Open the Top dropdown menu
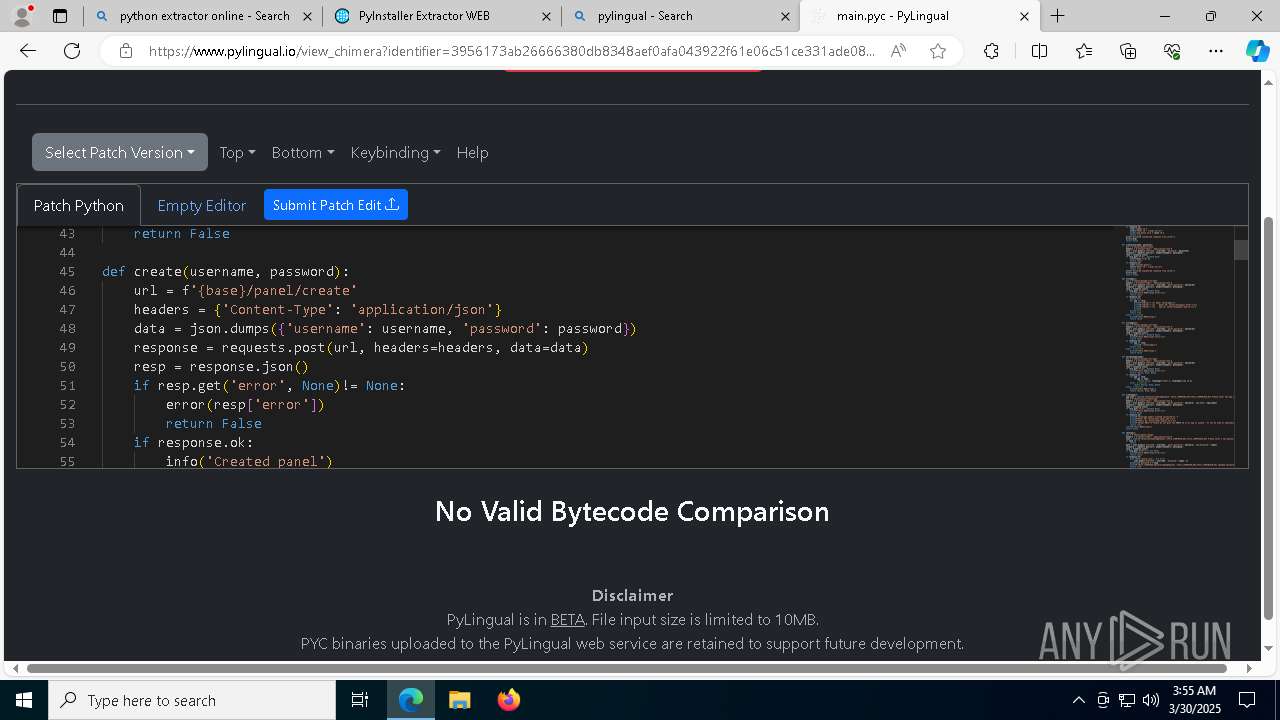The height and width of the screenshot is (720, 1280). 237,152
